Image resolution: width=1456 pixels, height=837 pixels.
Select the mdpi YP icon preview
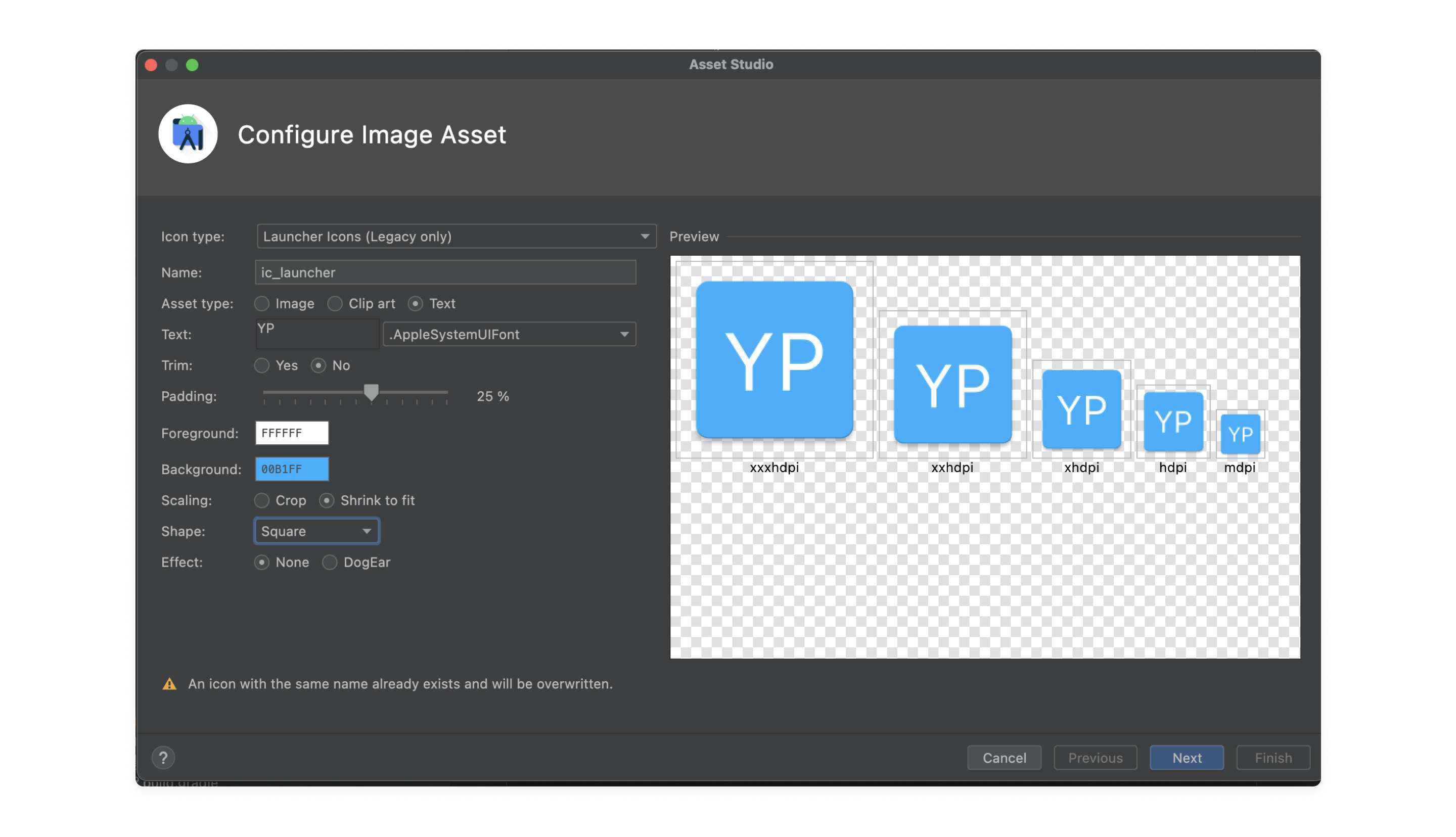[1240, 434]
